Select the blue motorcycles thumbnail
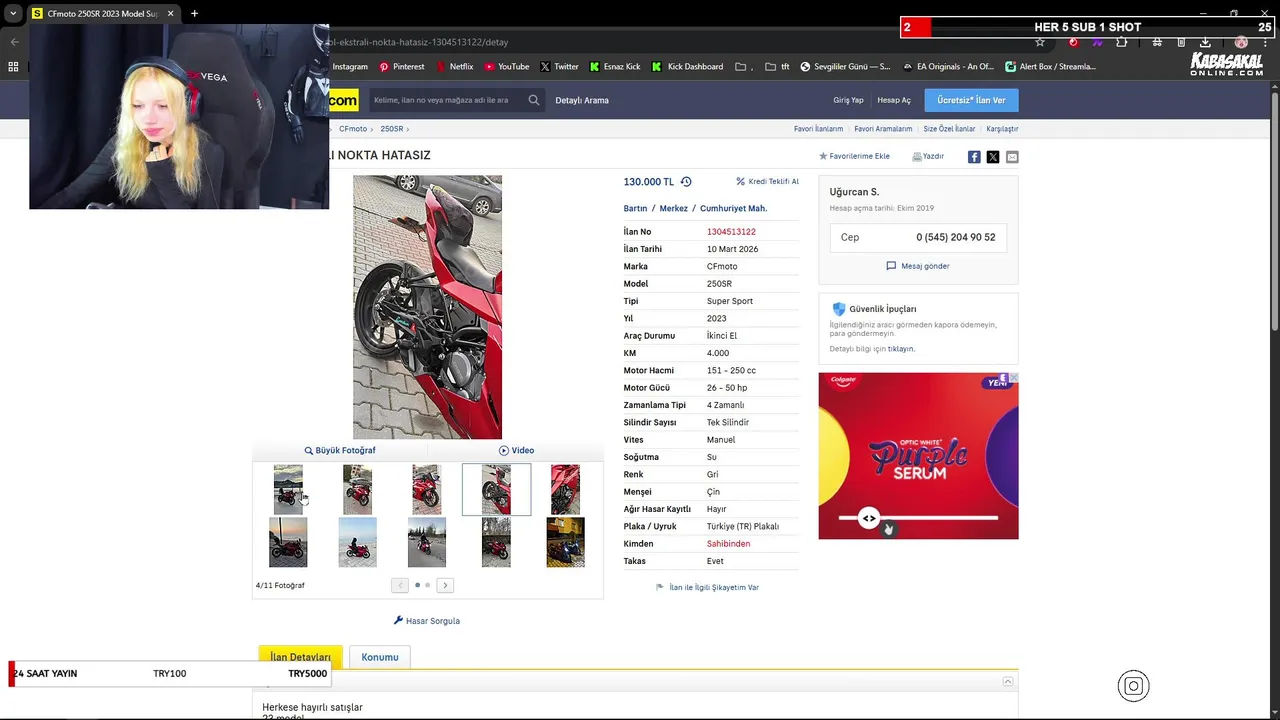 565,542
